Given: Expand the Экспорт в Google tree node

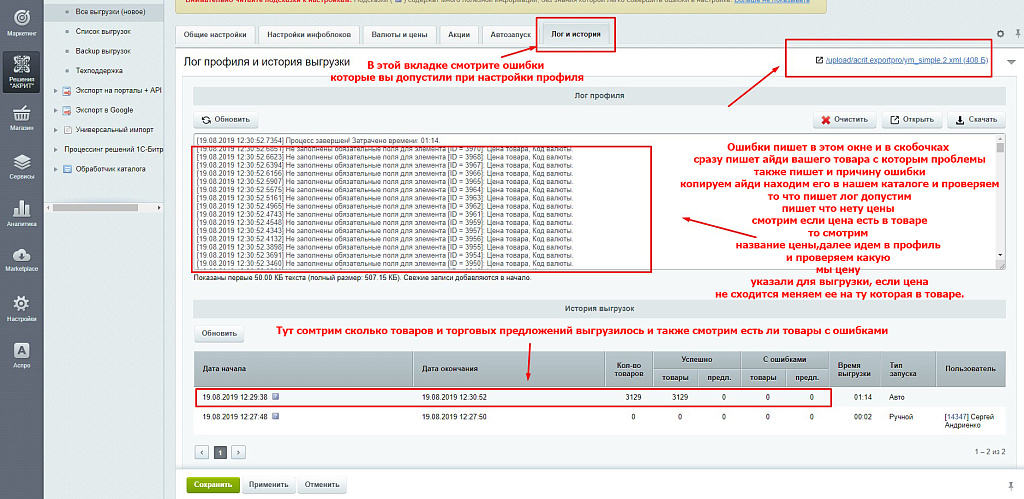Looking at the screenshot, I should click(55, 110).
